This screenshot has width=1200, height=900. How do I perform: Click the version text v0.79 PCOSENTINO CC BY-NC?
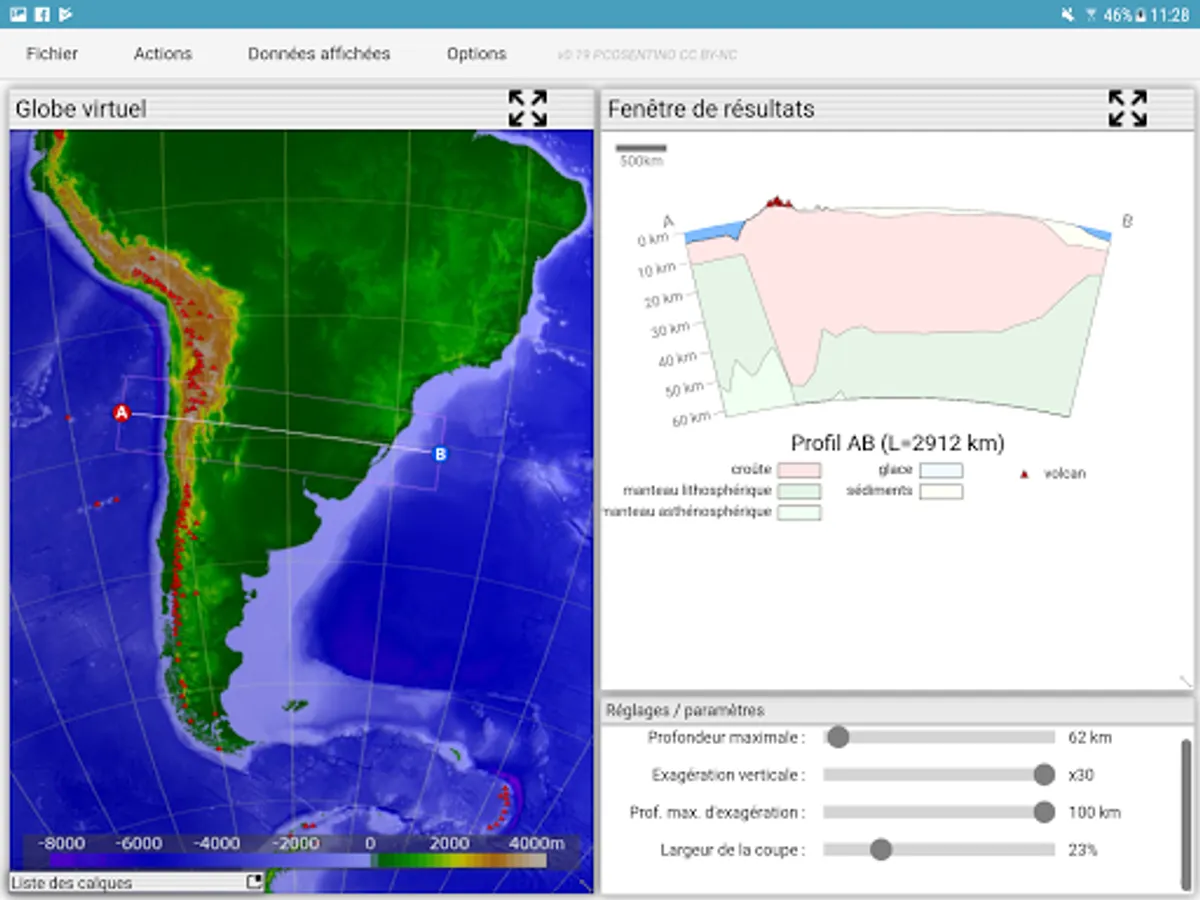coord(647,55)
